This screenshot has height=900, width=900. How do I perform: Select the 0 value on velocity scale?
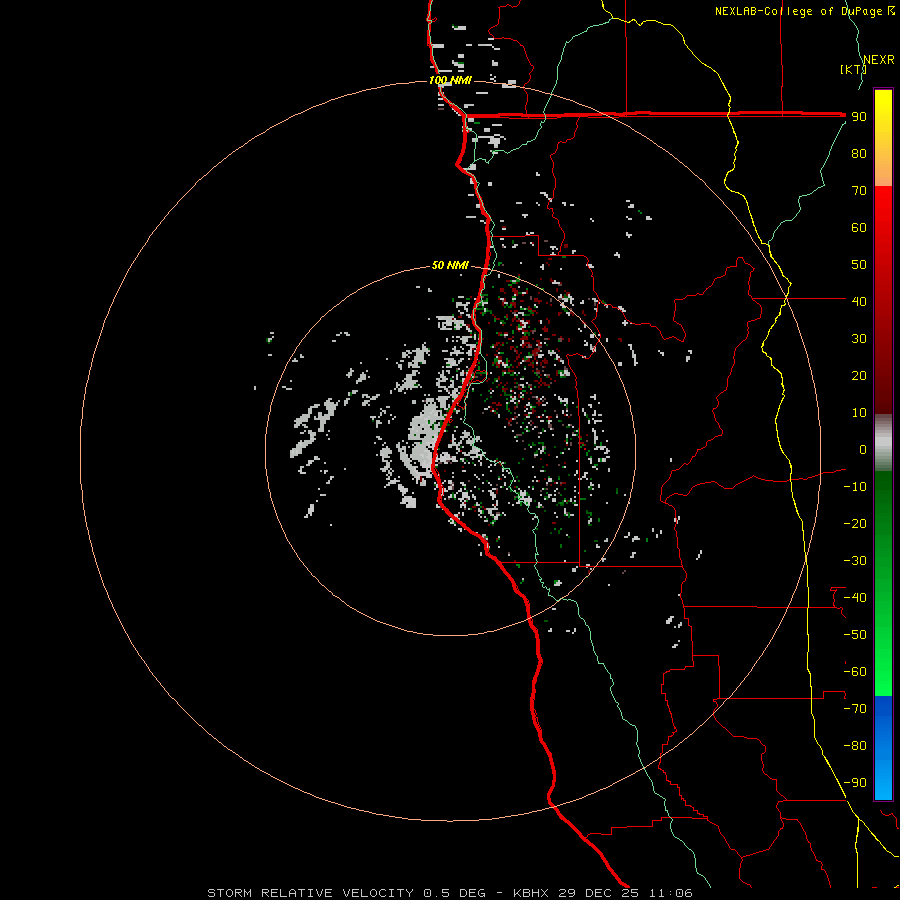coord(863,449)
